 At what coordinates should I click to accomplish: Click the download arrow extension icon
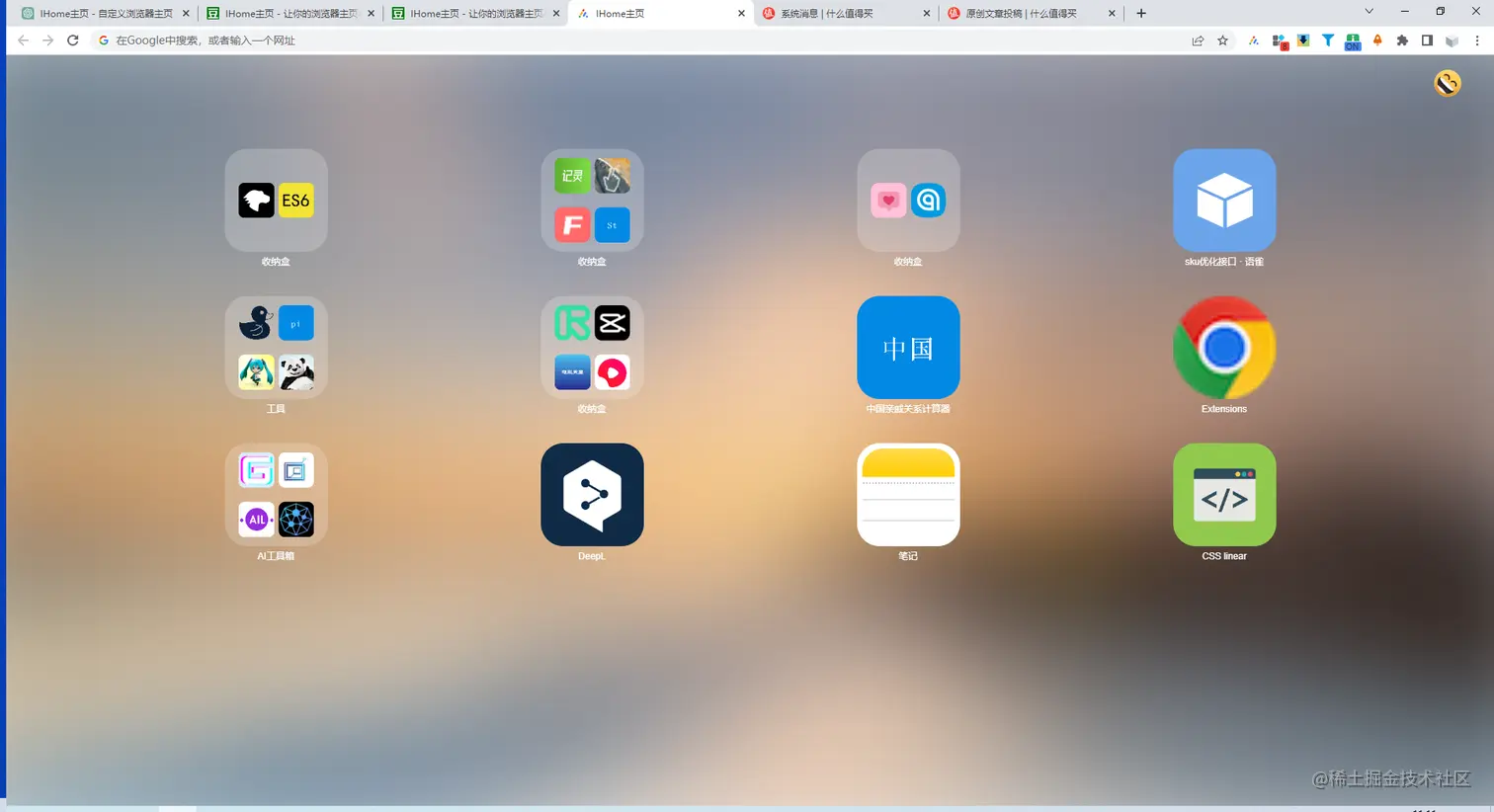1303,41
